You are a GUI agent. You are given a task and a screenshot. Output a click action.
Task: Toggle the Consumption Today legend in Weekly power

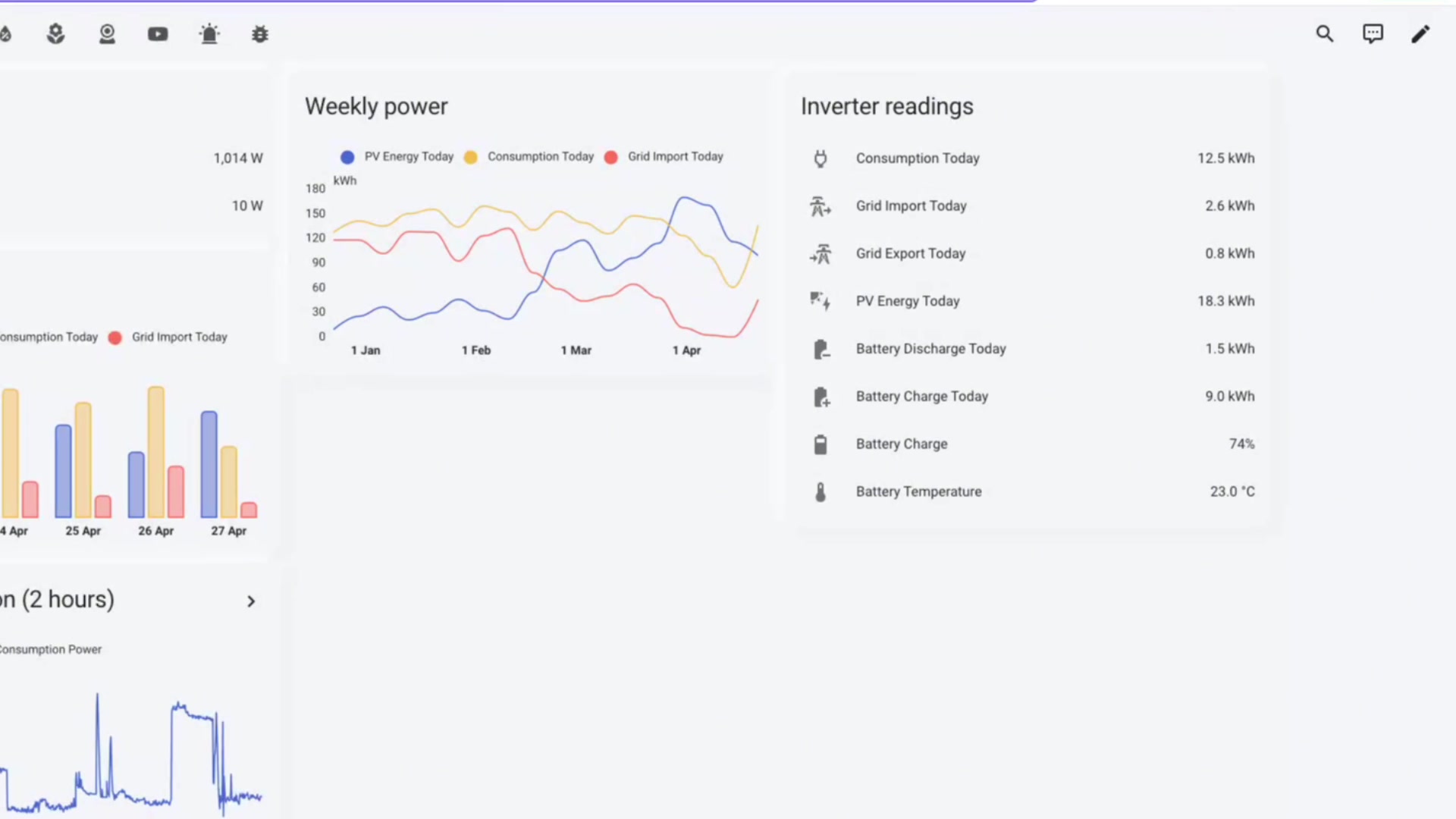click(x=529, y=156)
